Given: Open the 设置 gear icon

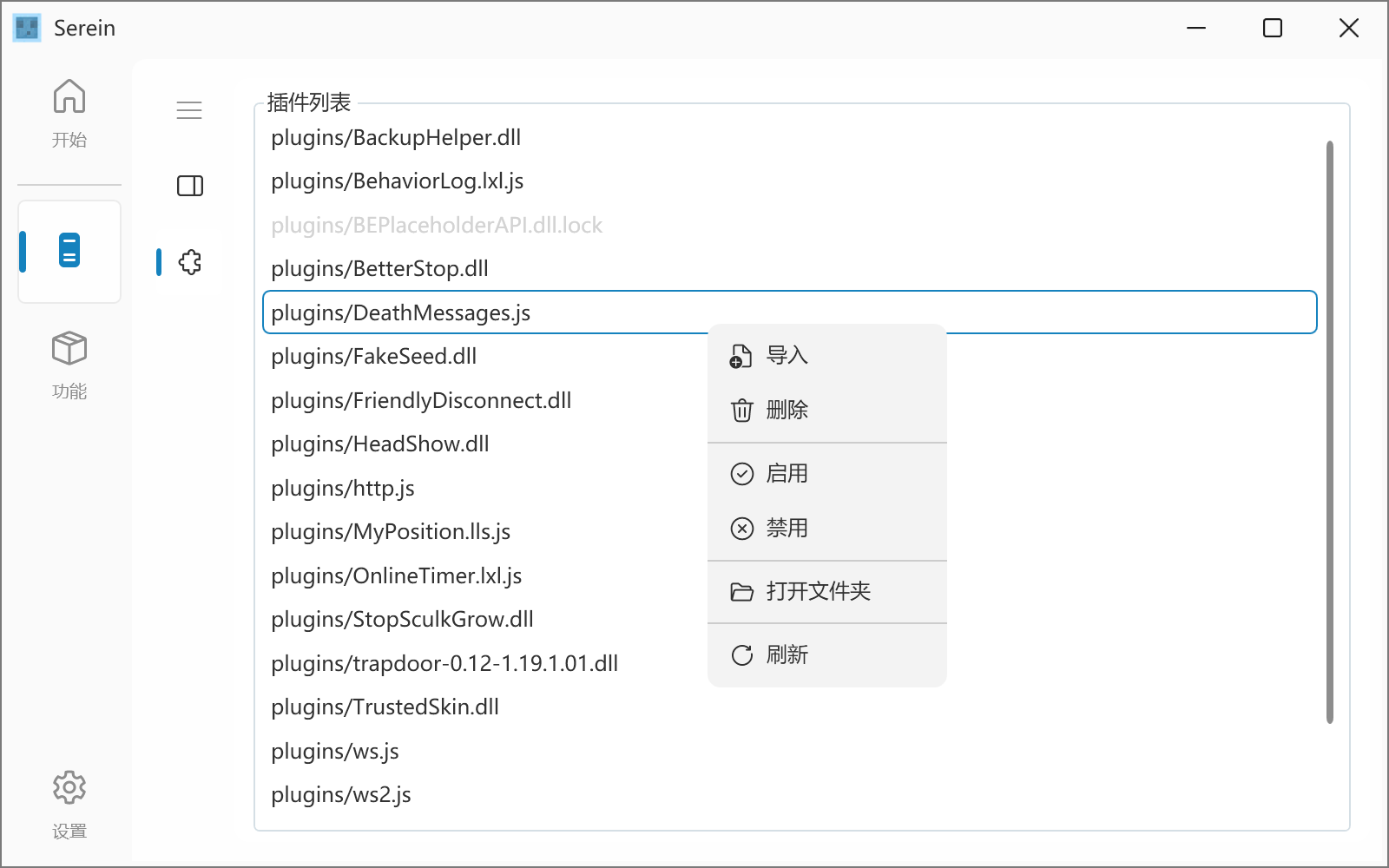Looking at the screenshot, I should click(69, 787).
